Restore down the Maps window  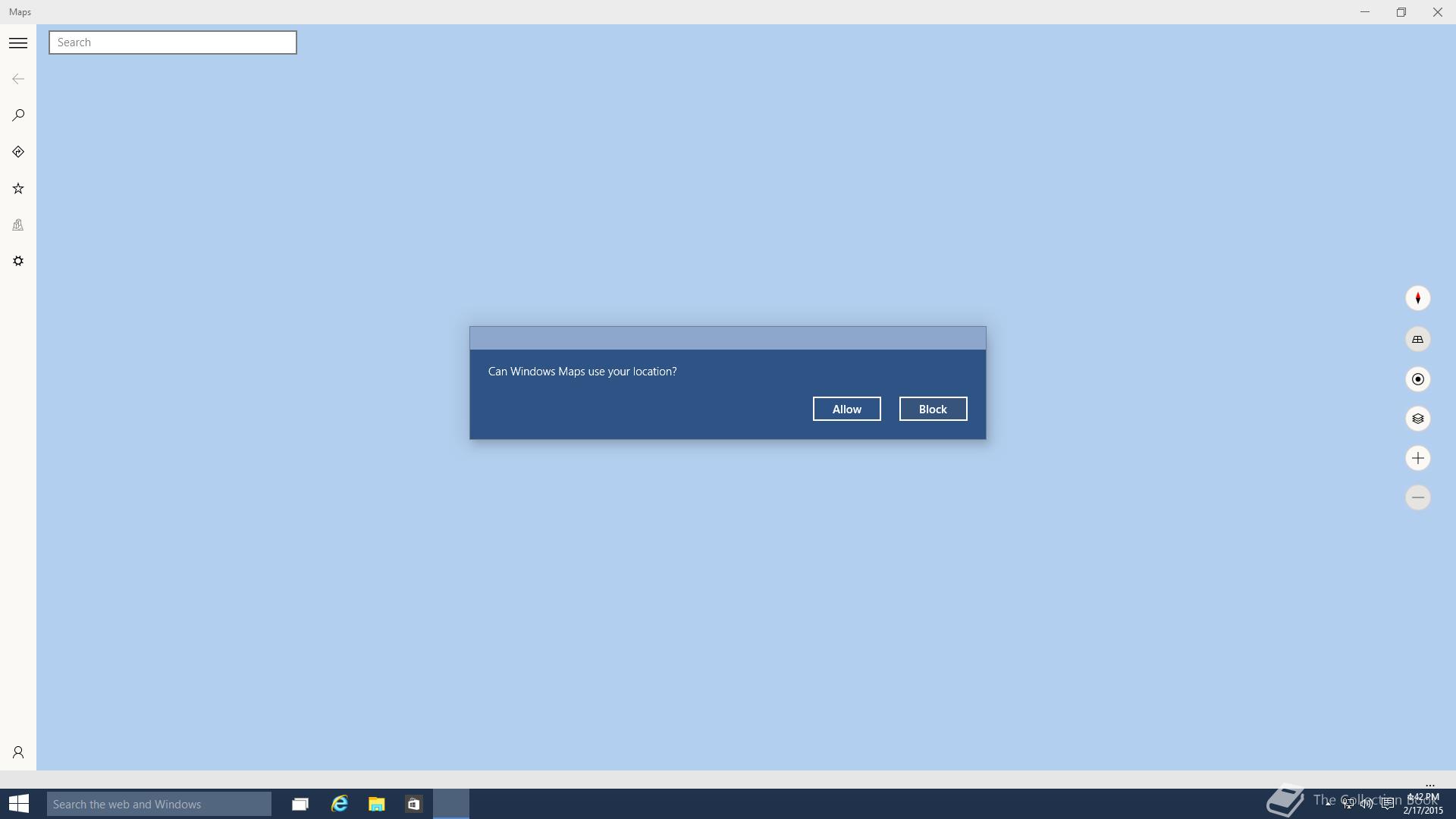click(1401, 12)
